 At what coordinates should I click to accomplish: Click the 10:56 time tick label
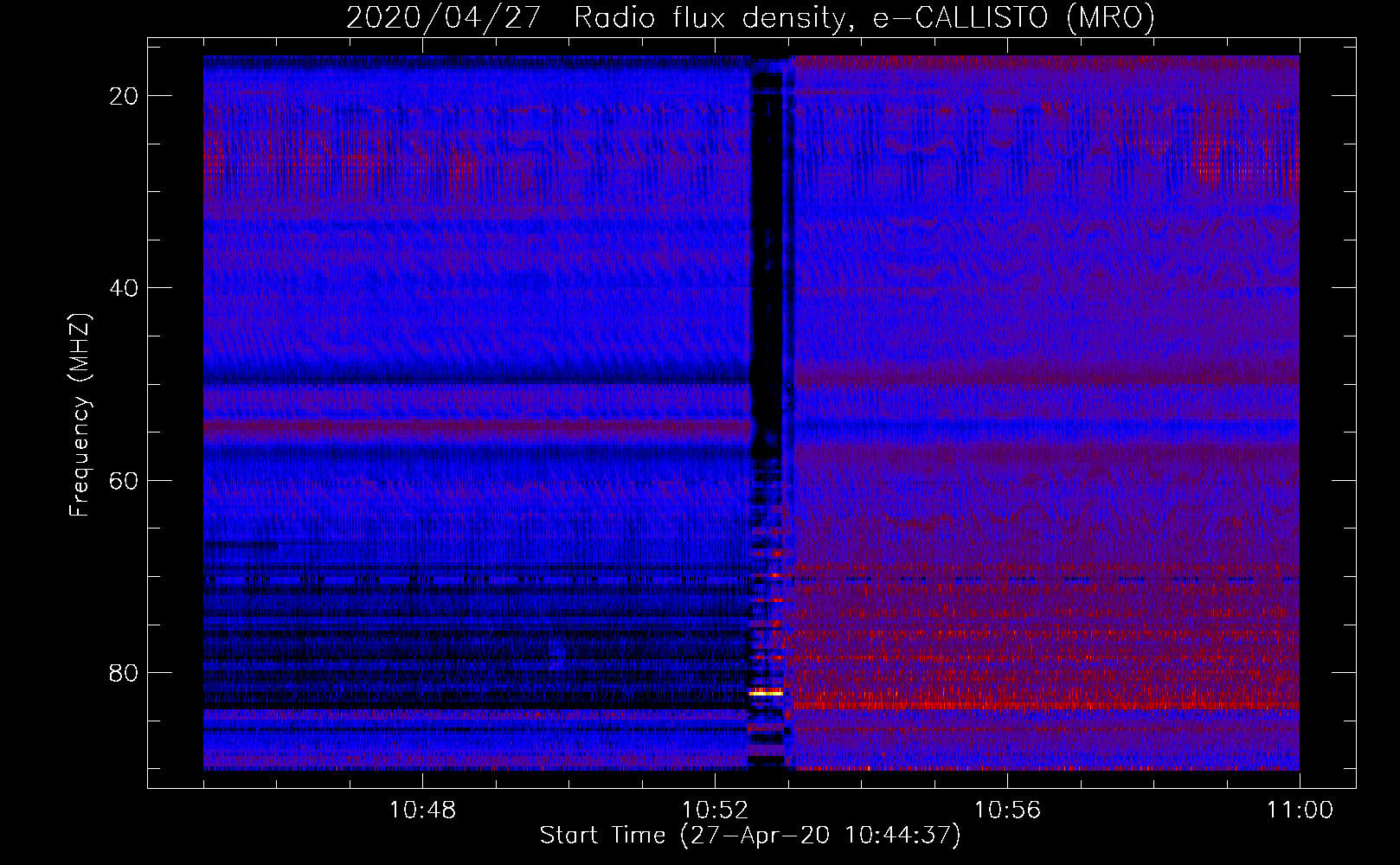(1007, 811)
